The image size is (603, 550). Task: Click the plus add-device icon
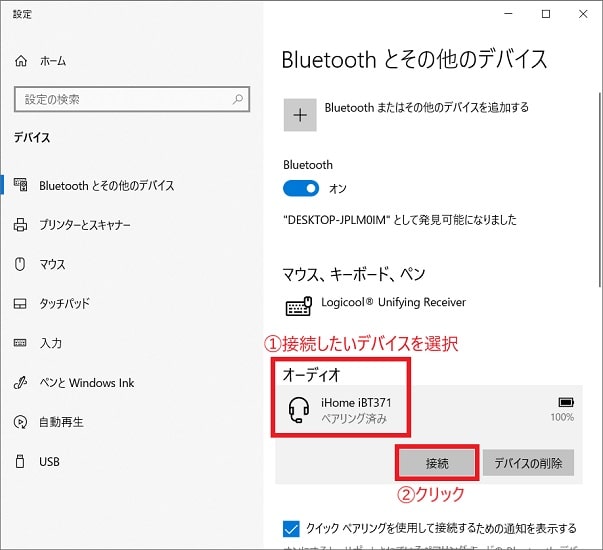[x=300, y=115]
